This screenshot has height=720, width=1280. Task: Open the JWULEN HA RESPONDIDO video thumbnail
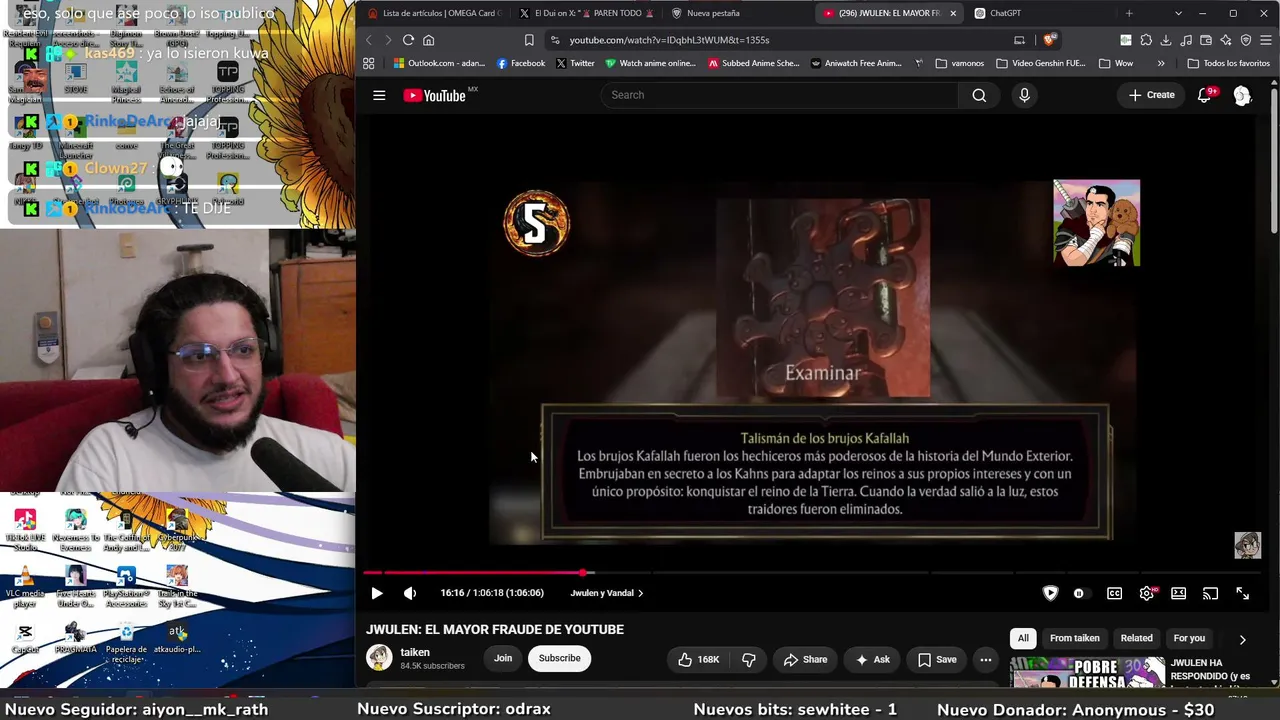click(1088, 673)
